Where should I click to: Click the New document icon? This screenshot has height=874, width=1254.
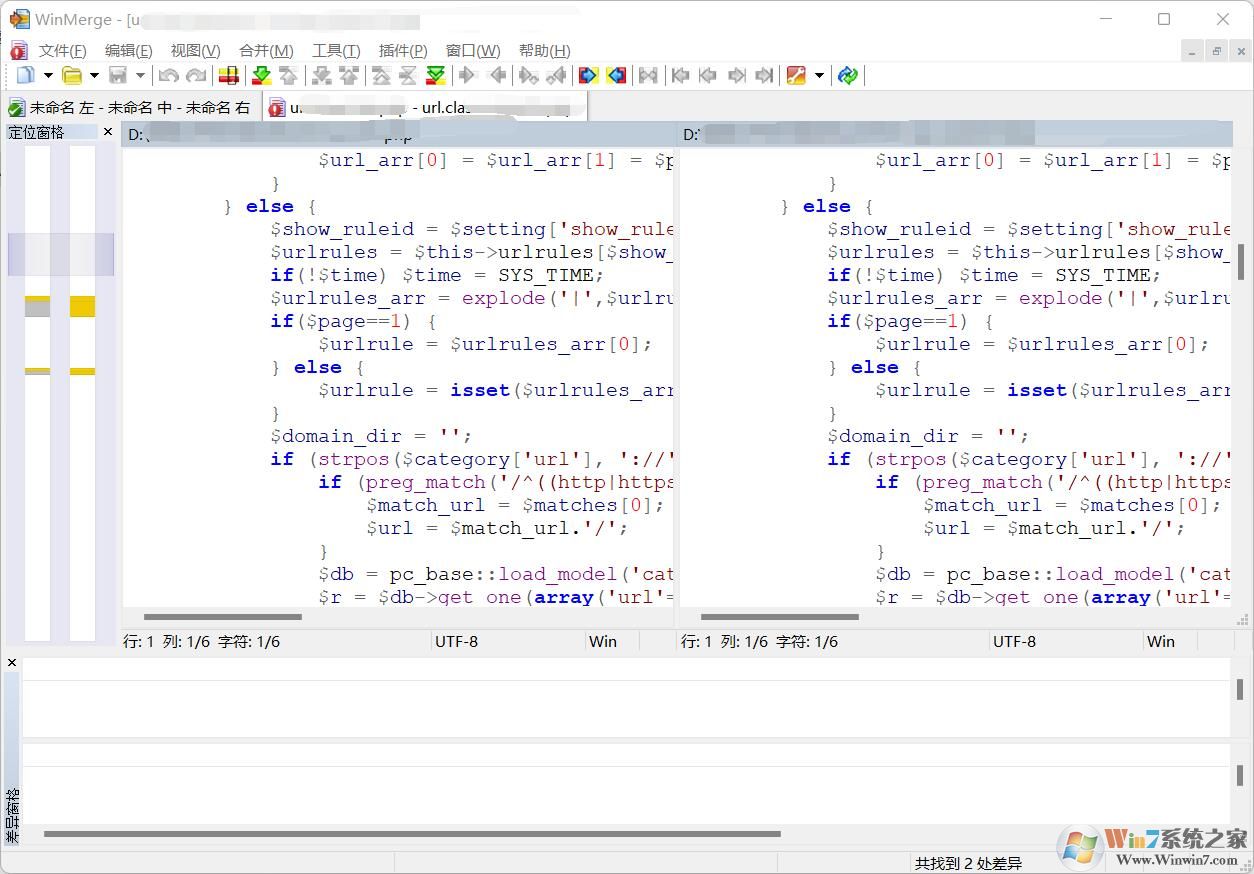click(25, 75)
